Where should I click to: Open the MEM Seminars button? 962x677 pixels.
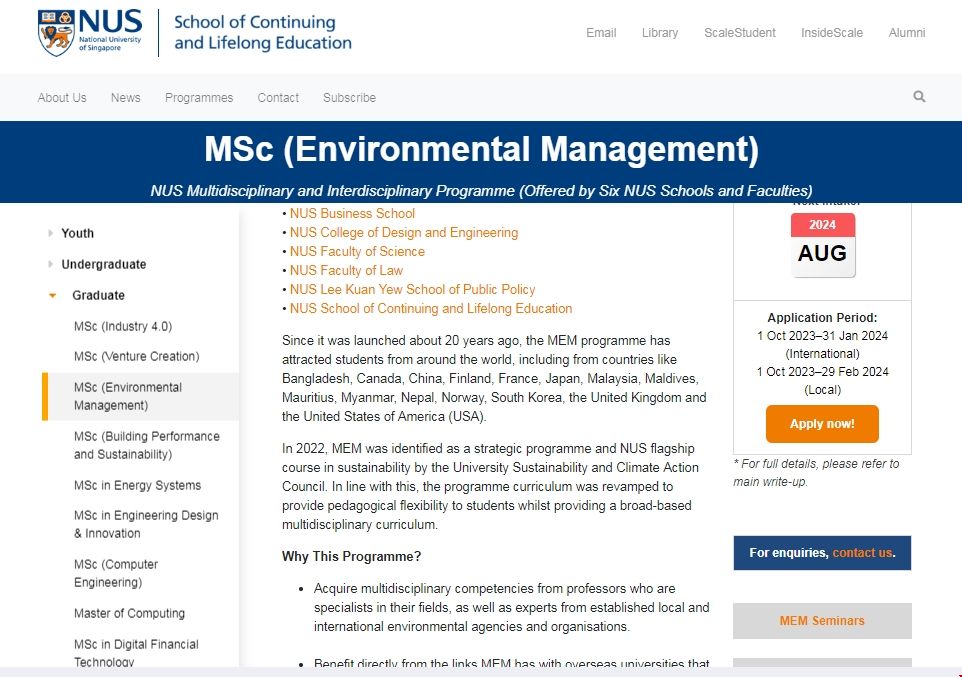821,621
